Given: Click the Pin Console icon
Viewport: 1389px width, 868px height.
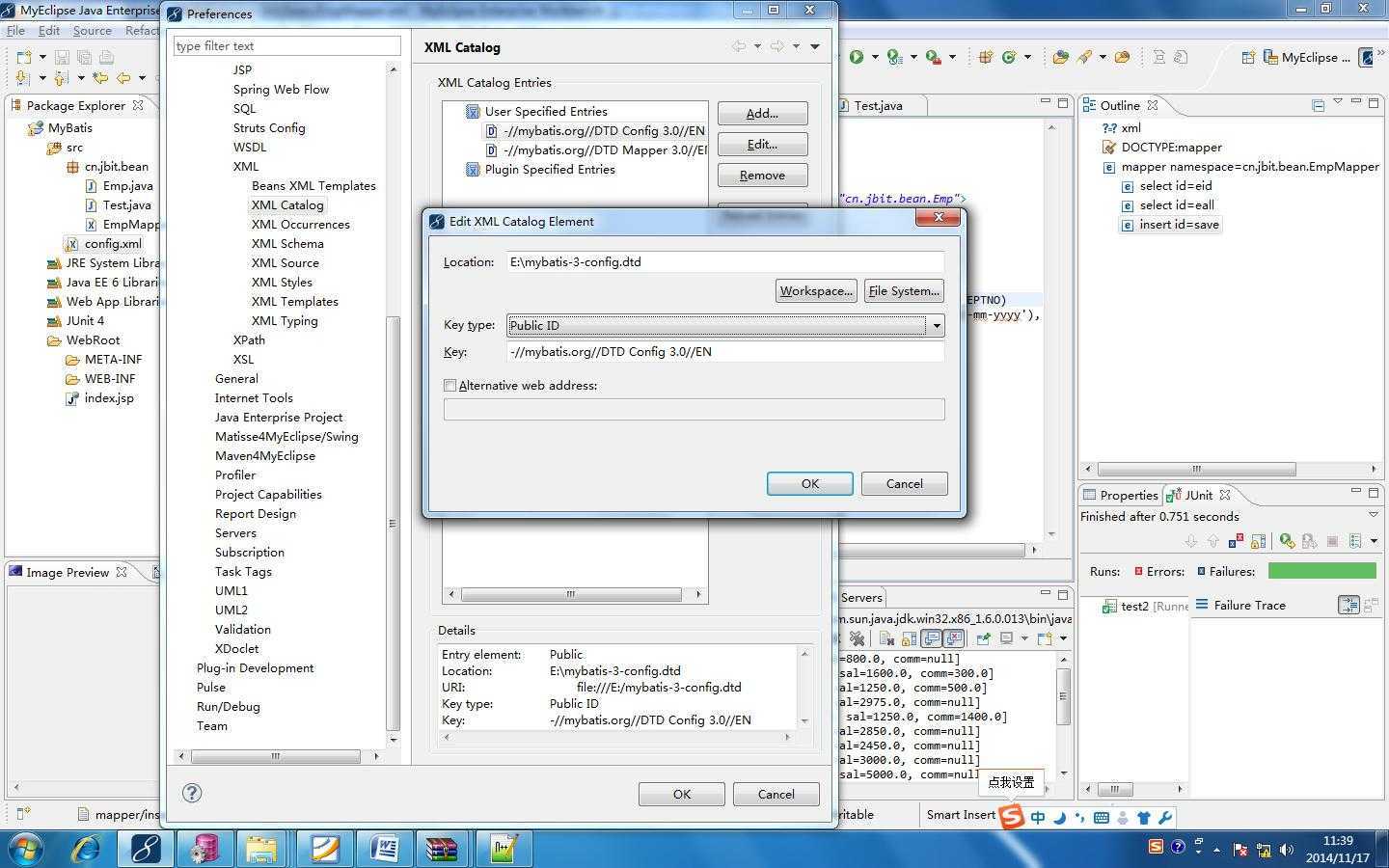Looking at the screenshot, I should (x=983, y=638).
